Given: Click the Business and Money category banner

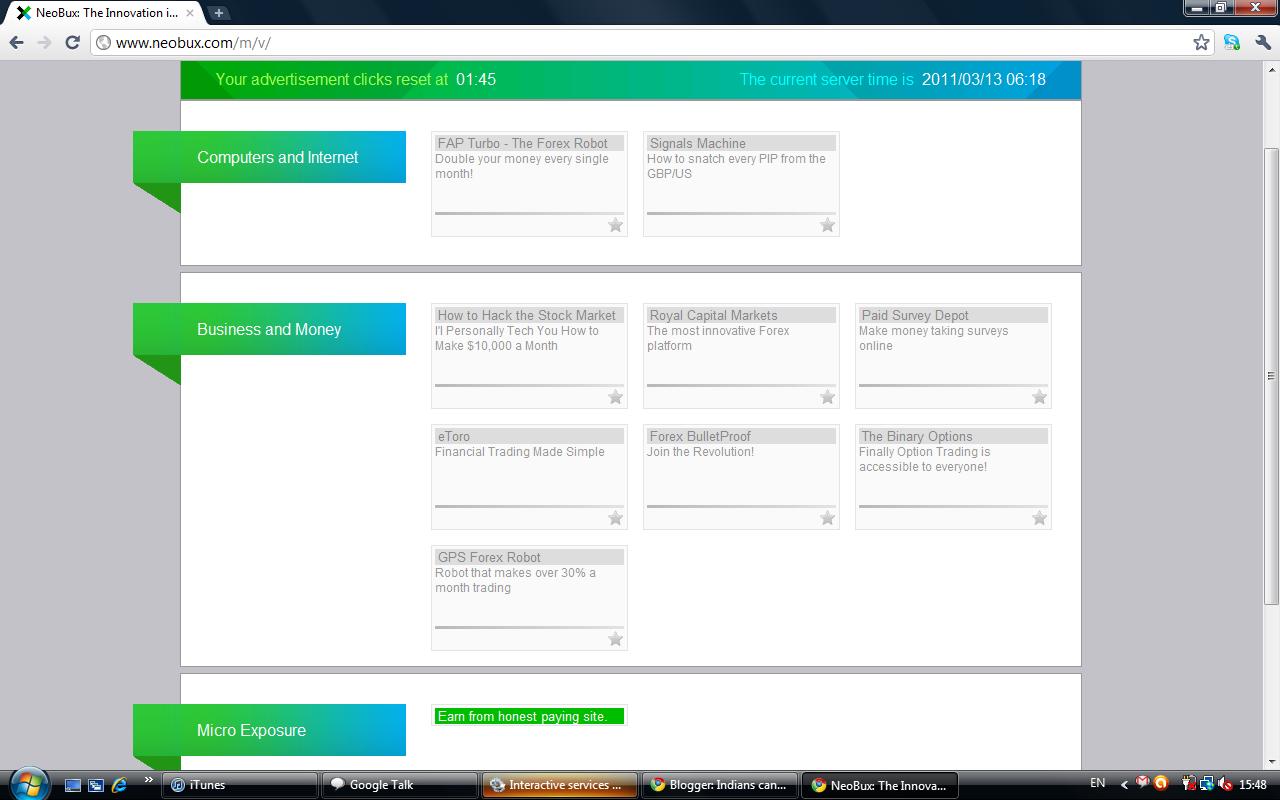Looking at the screenshot, I should [269, 329].
